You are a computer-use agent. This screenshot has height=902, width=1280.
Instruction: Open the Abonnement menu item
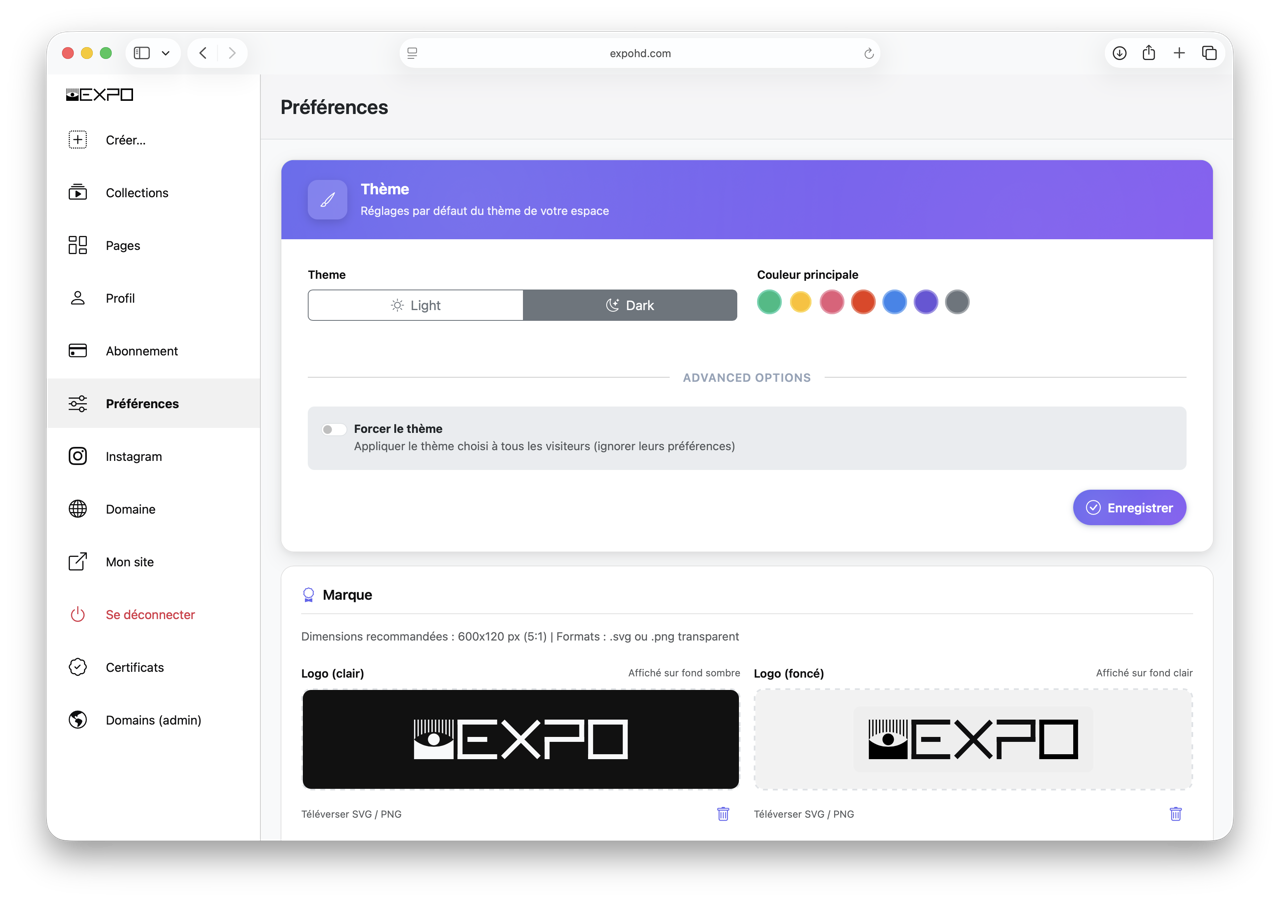coord(141,351)
